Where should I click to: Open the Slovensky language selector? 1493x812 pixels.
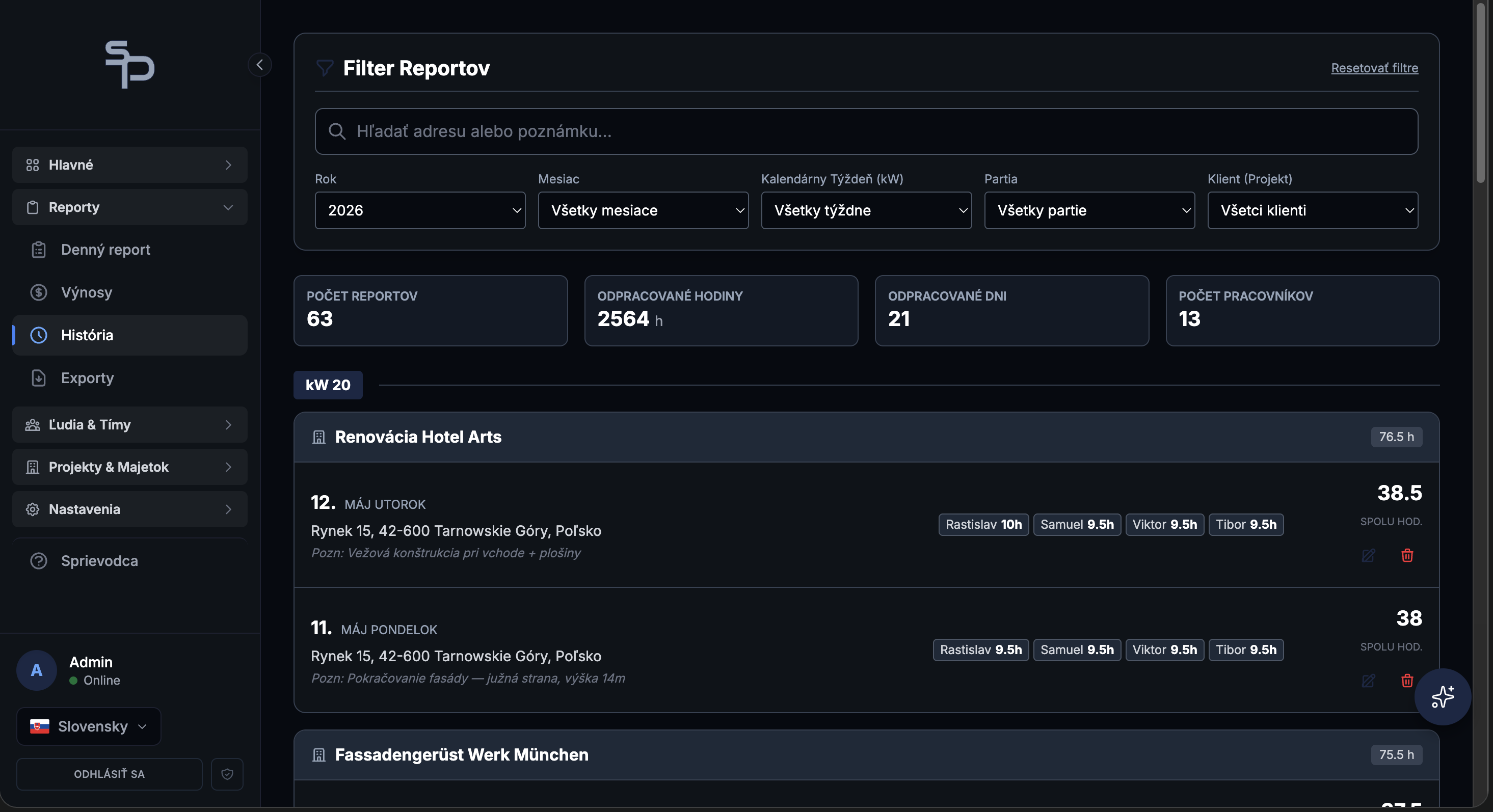pos(89,727)
